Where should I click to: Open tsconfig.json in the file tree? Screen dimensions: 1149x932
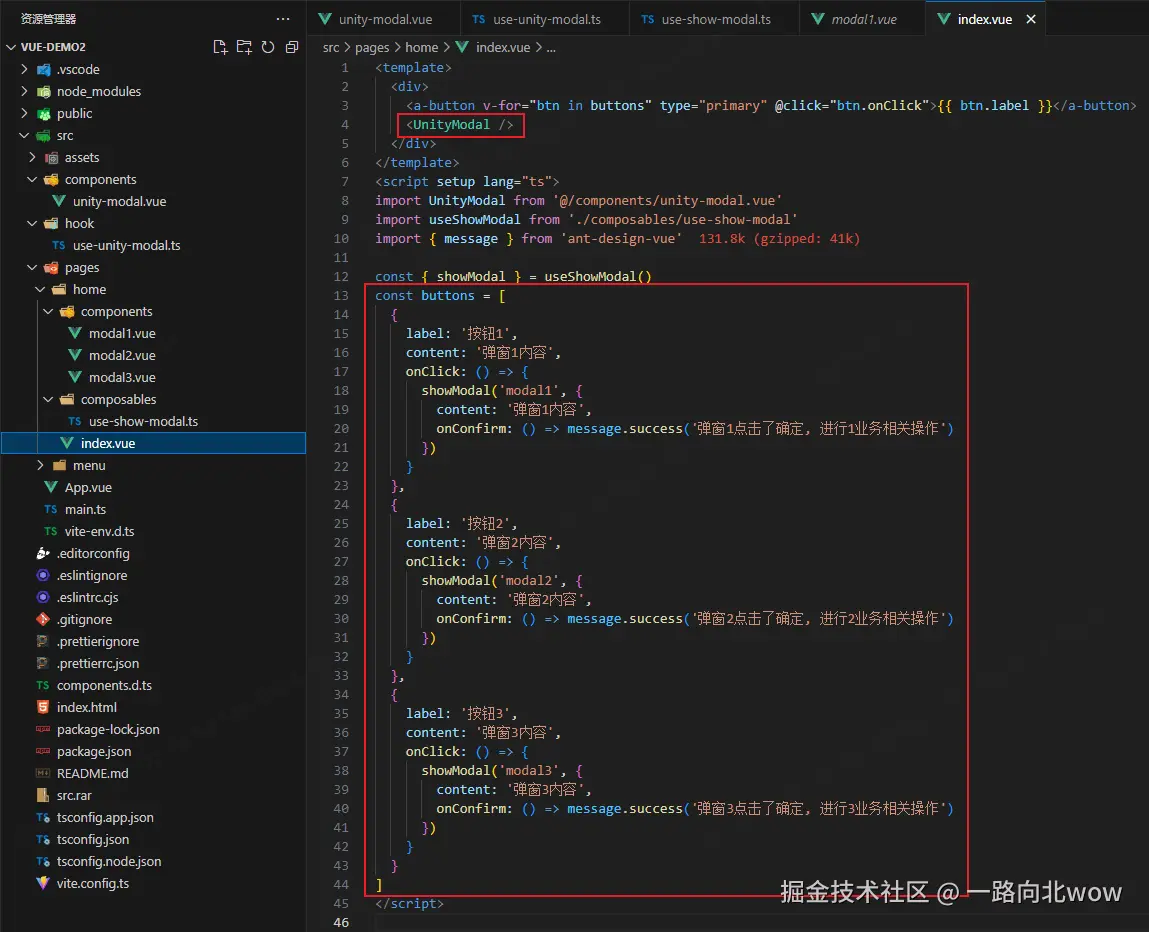click(153, 839)
